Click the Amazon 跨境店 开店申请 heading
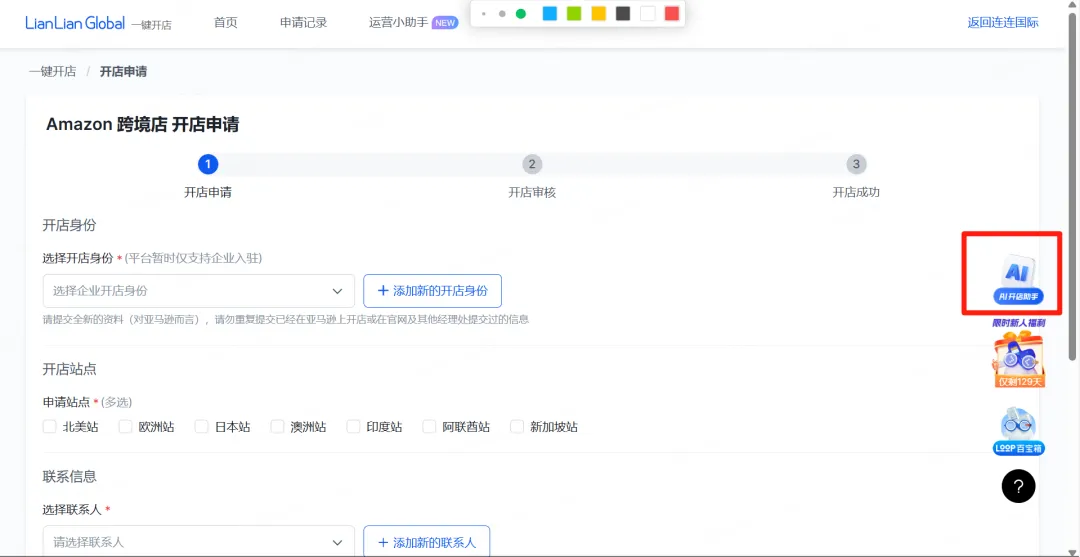 (143, 125)
